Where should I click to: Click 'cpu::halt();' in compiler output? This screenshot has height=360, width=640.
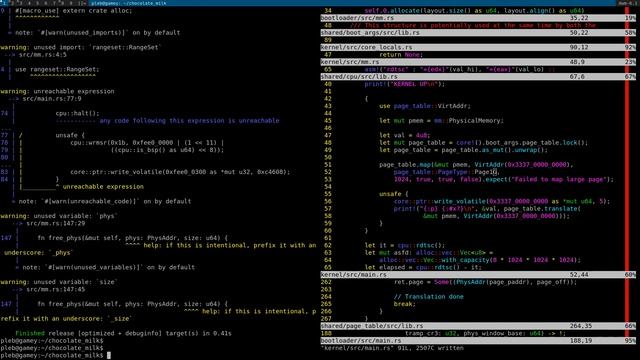78,113
